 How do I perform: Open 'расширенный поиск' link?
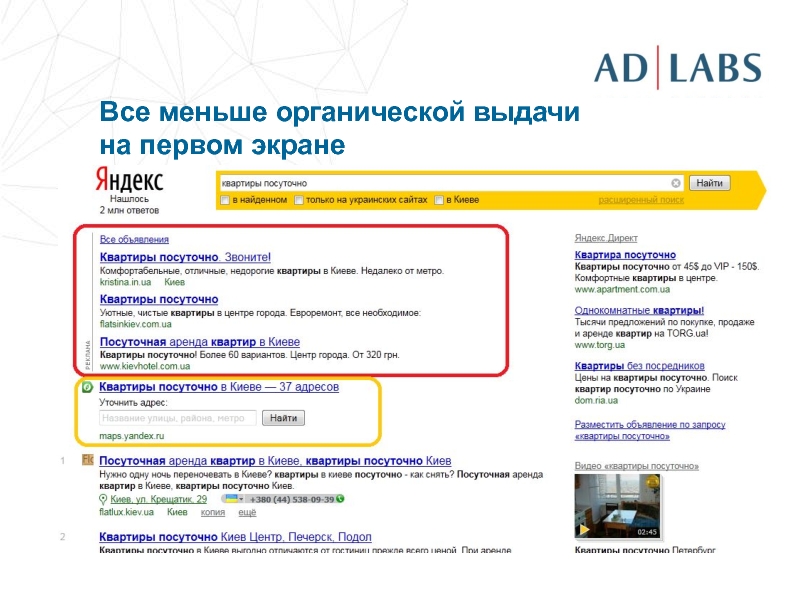[641, 200]
